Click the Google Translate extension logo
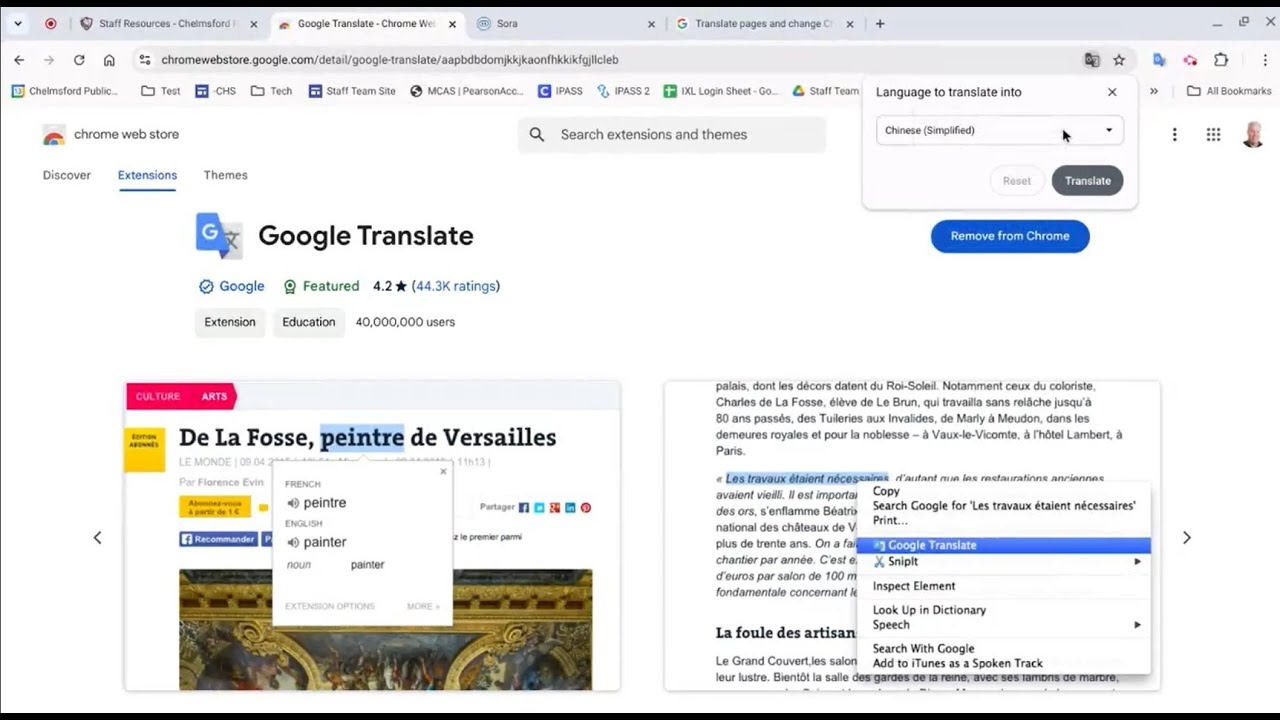Viewport: 1280px width, 720px height. point(219,236)
